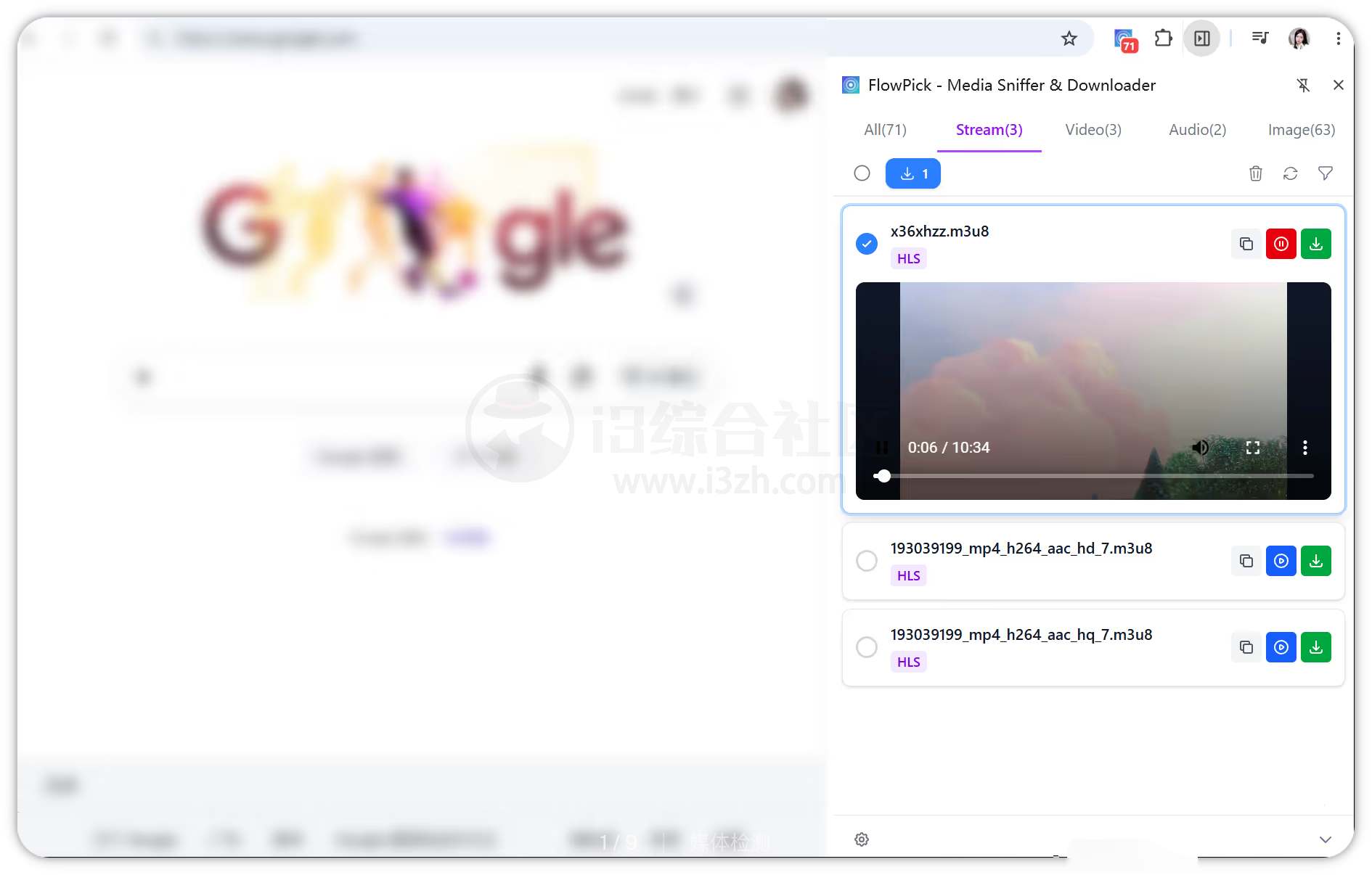Pause the video preview playback
Viewport: 1372px width, 875px height.
coord(881,448)
